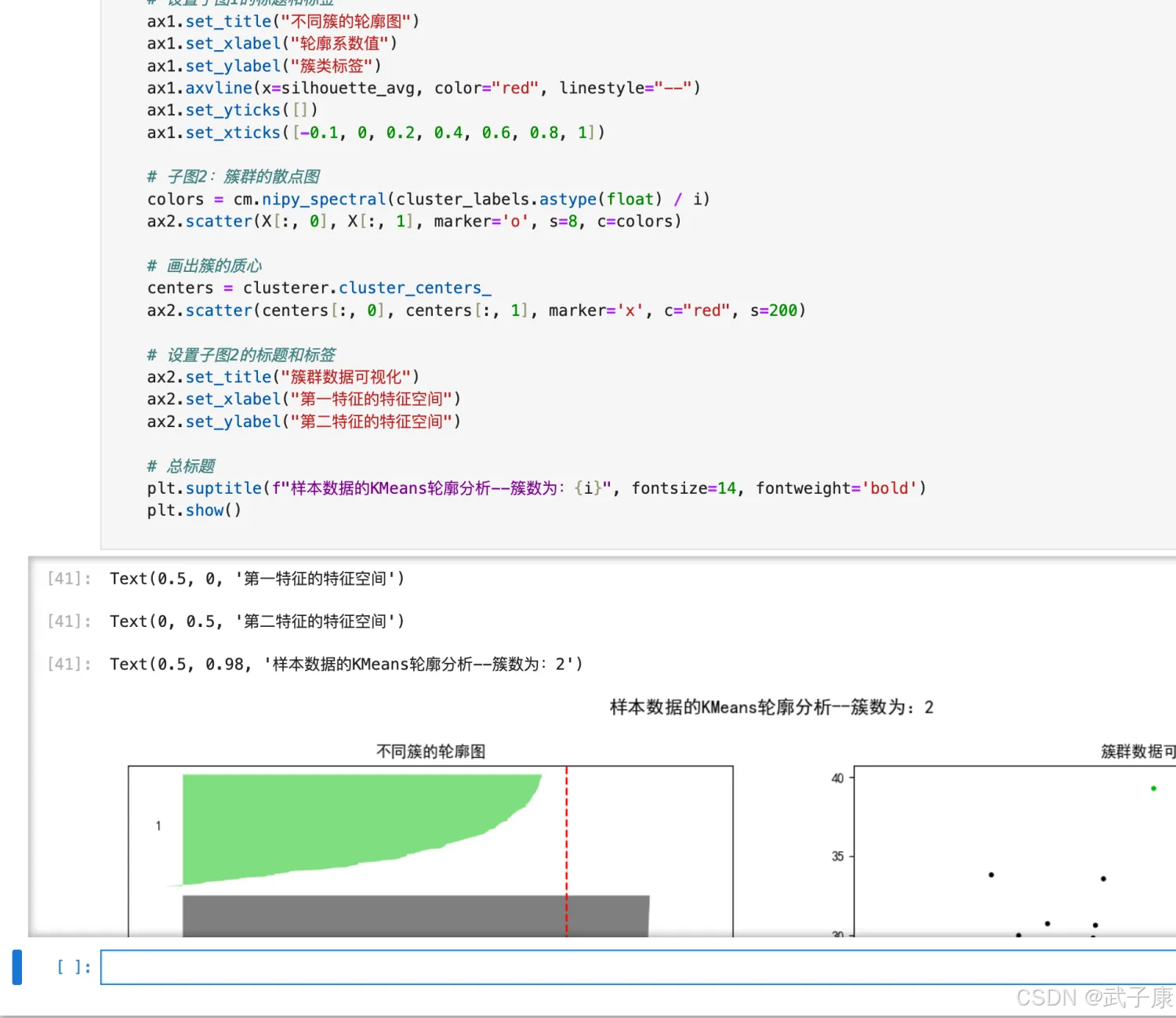Click the first output prompt for '第一特征的特征空间'
Image resolution: width=1176 pixels, height=1018 pixels.
[69, 578]
